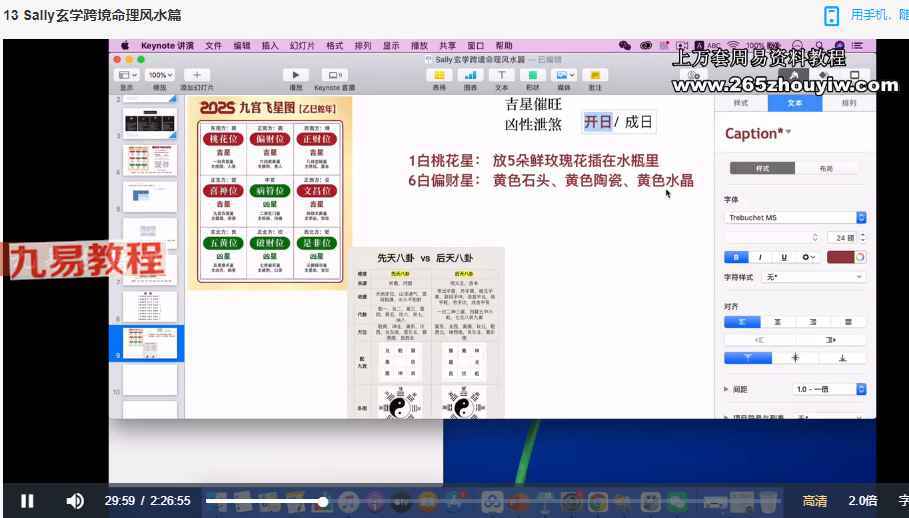Viewport: 909px width, 518px height.
Task: Toggle underline text formatting
Action: 783,257
